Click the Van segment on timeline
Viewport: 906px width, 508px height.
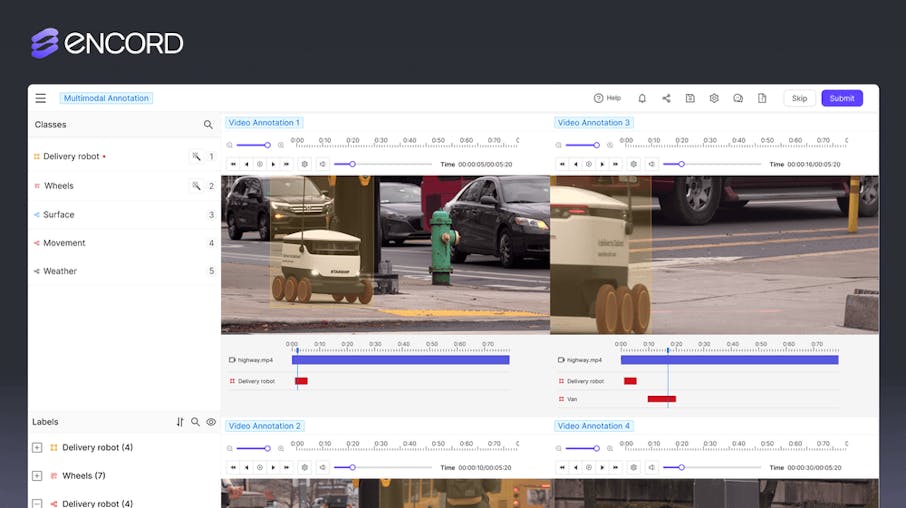[662, 399]
